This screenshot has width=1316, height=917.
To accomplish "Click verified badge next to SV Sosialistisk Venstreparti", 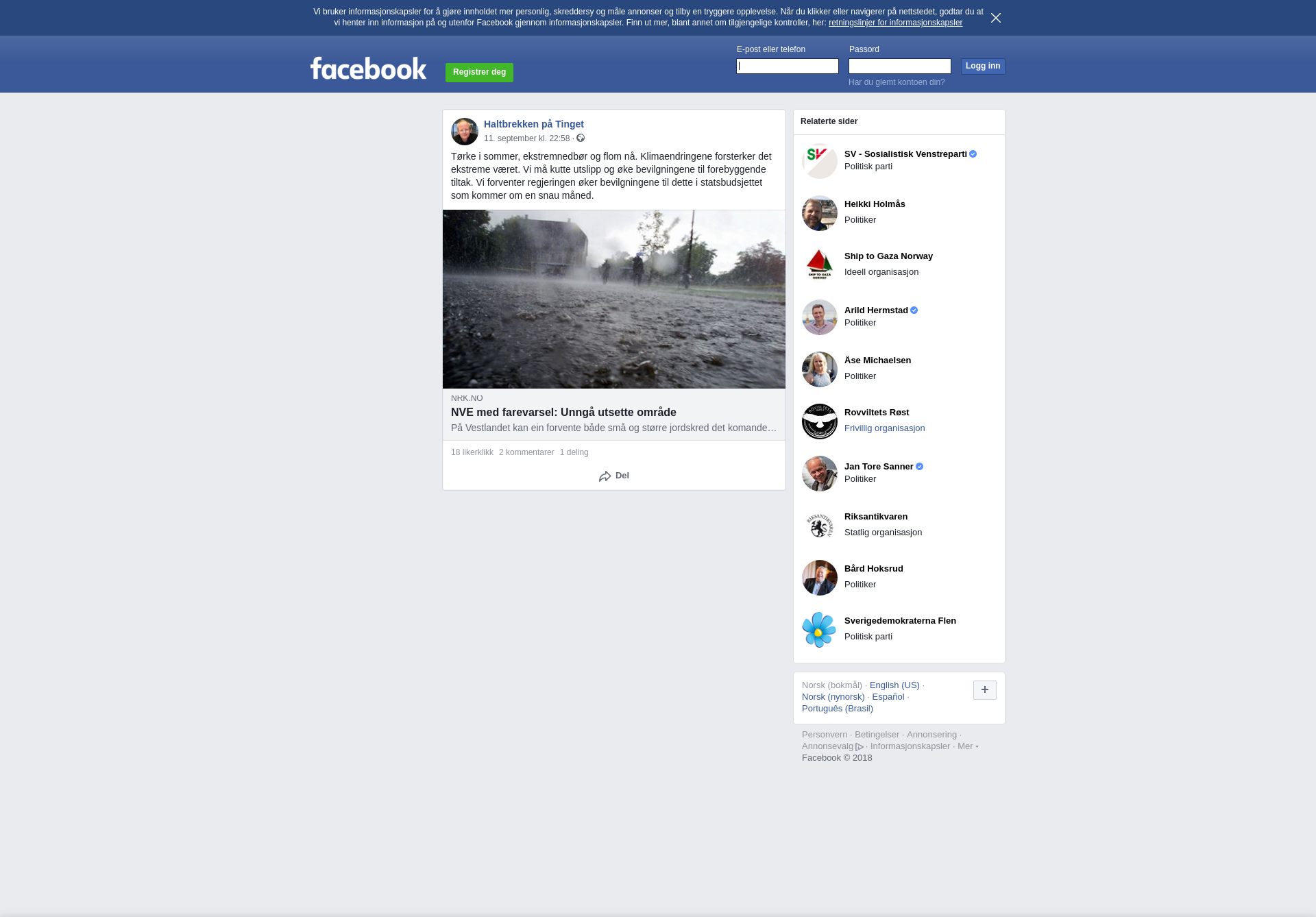I will coord(973,154).
